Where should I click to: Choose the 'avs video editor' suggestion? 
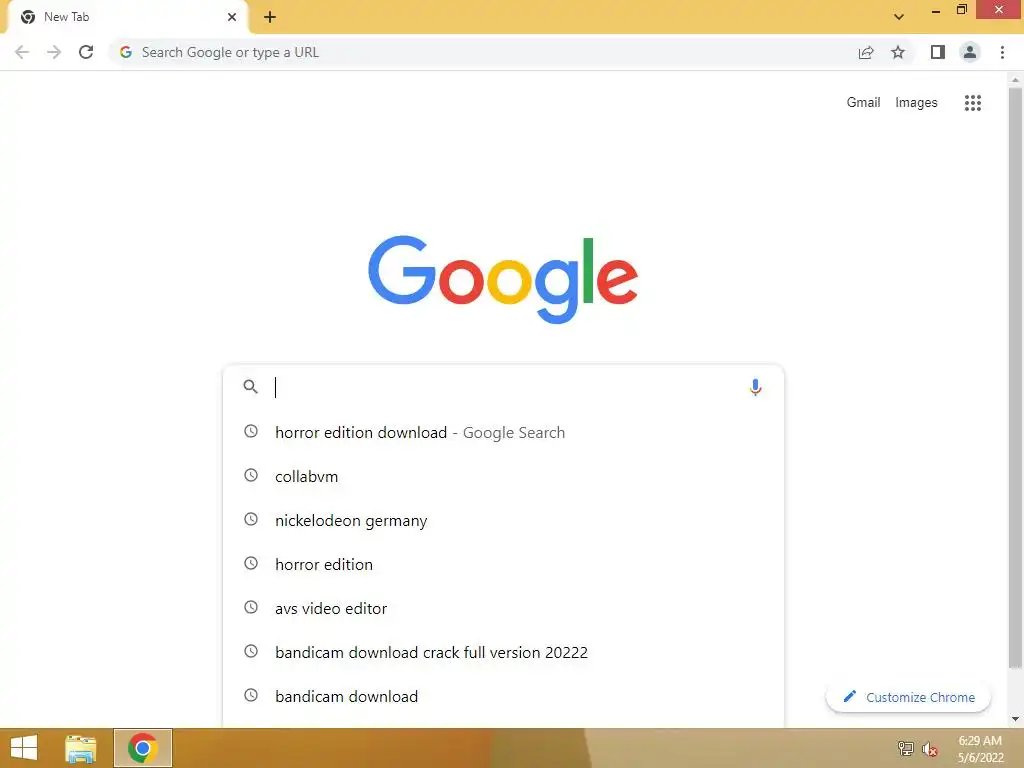[x=503, y=608]
